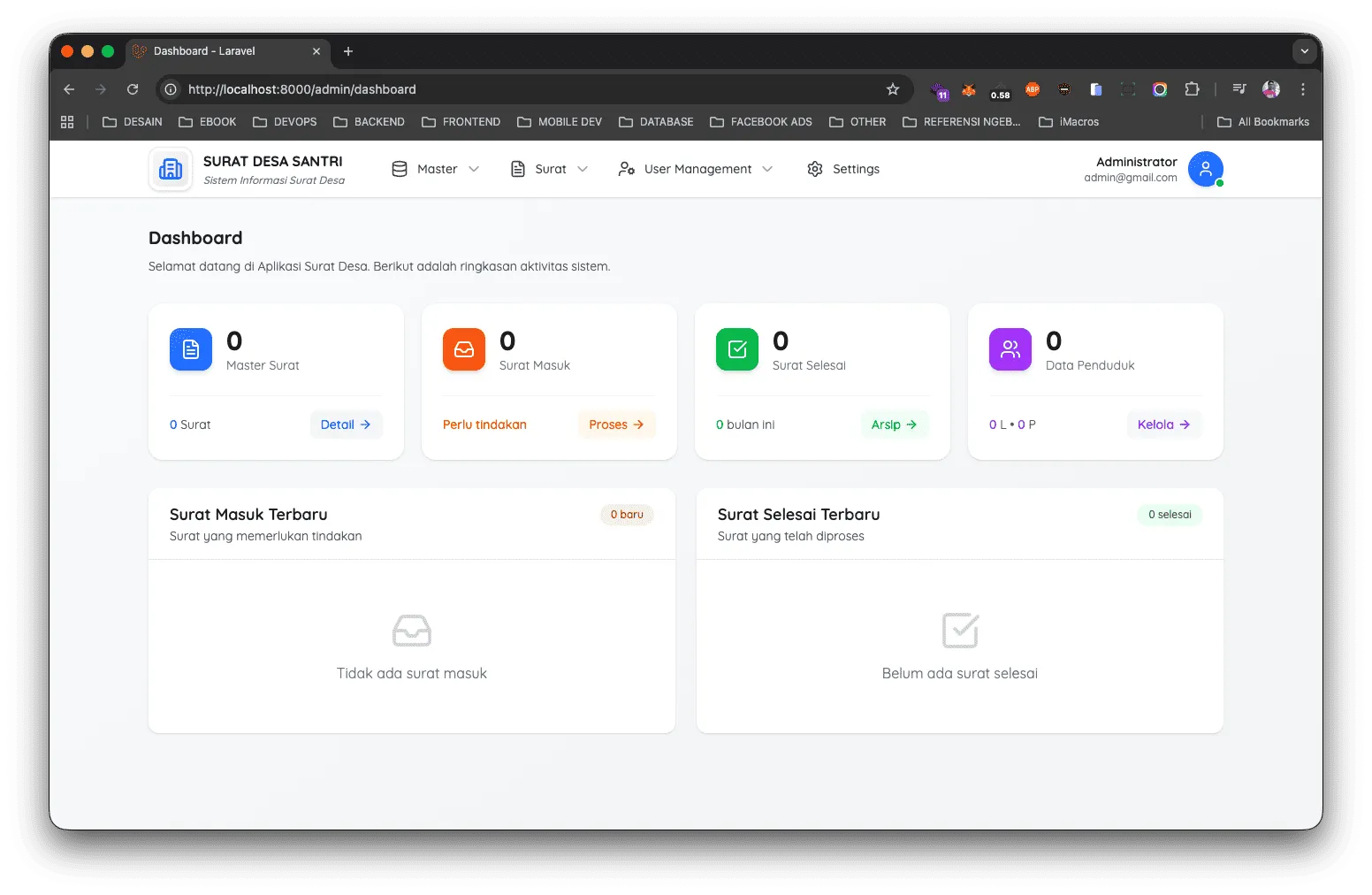The image size is (1372, 895).
Task: Close the Dashboard - Laravel tab
Action: point(316,51)
